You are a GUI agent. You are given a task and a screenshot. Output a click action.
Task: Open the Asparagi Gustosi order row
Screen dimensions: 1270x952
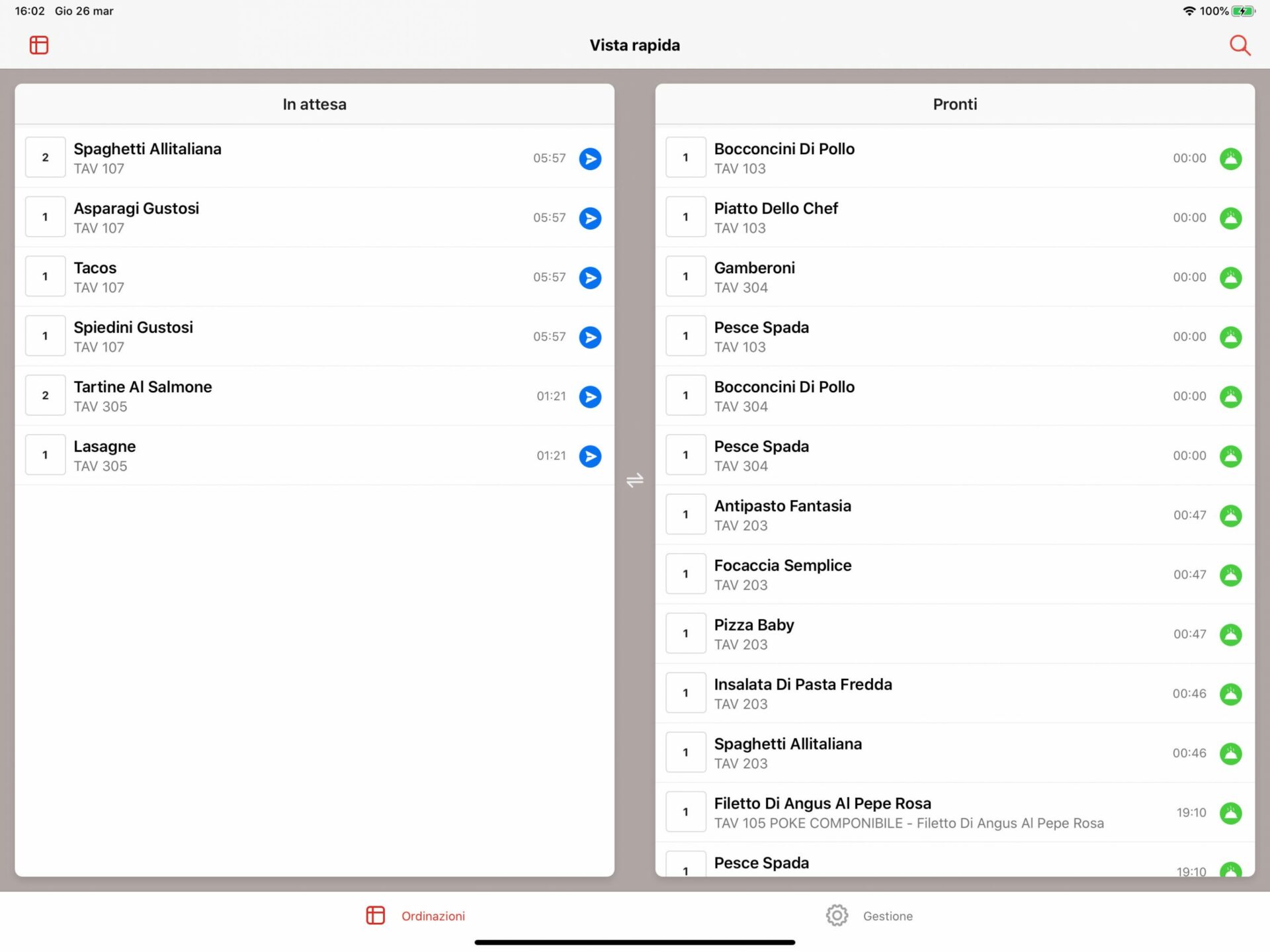point(314,218)
